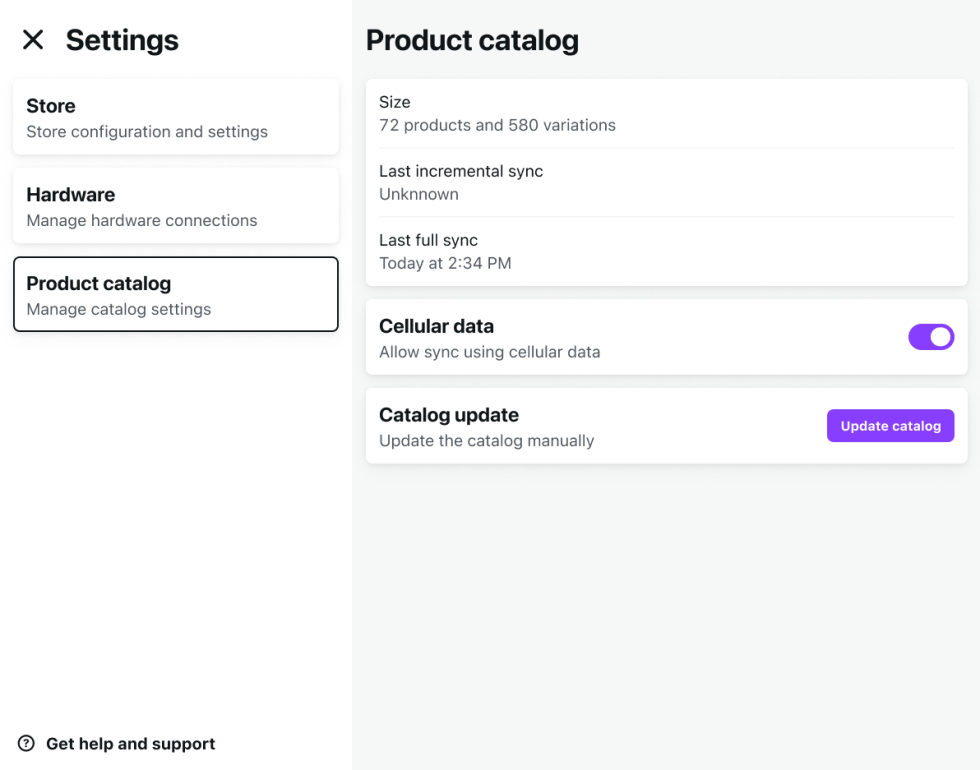
Task: Click the Product catalog page heading
Action: [472, 41]
